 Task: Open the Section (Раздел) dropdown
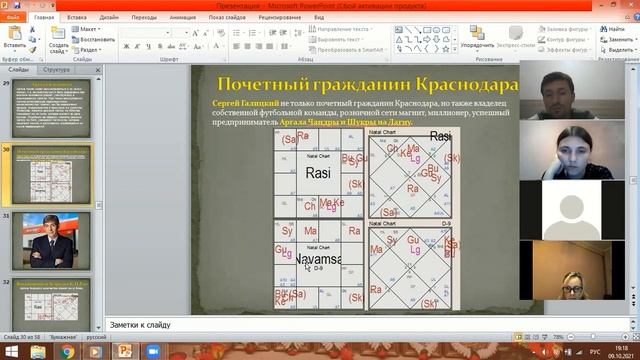pos(87,50)
